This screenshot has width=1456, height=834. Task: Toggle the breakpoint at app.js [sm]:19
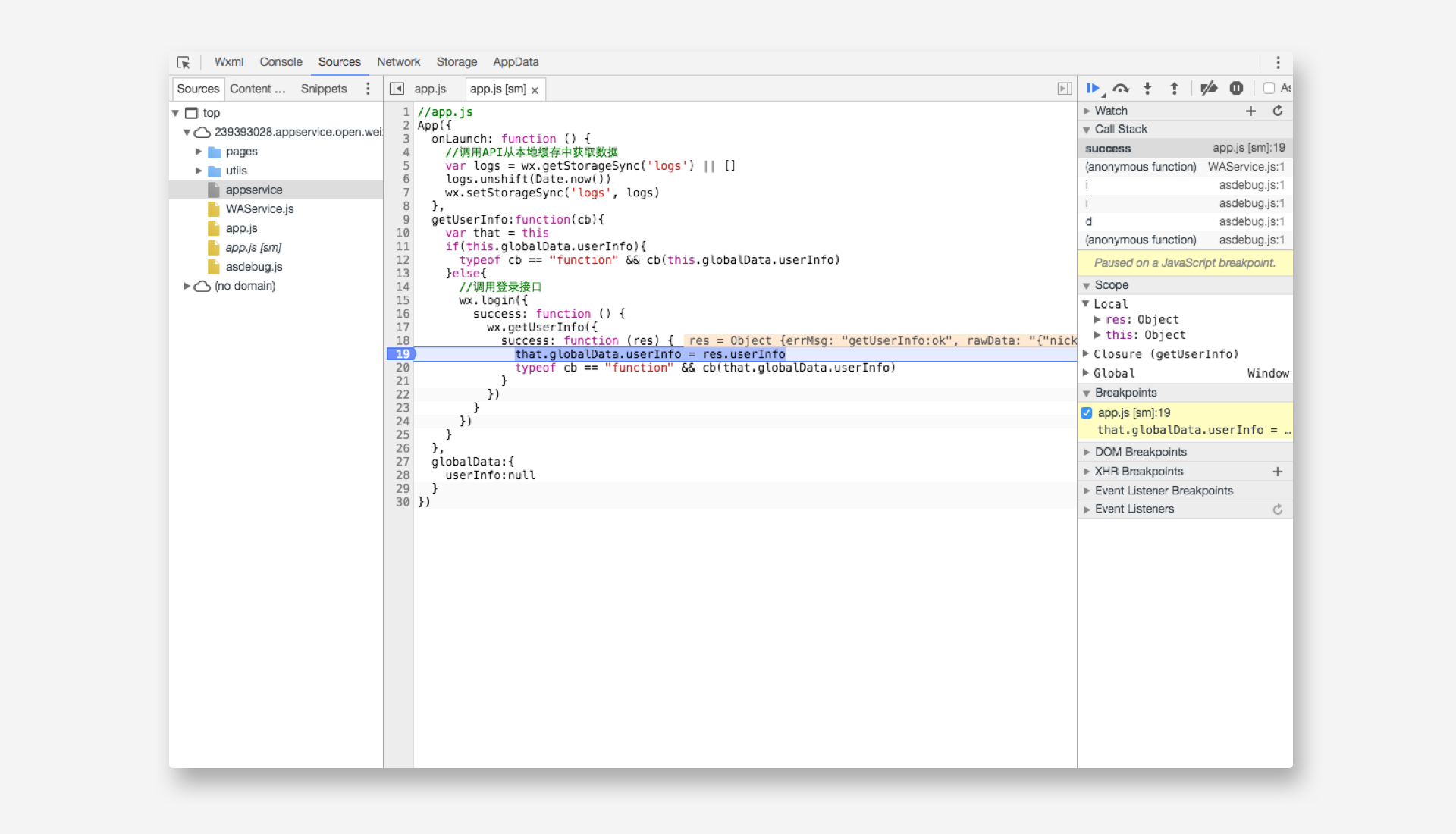coord(1091,412)
